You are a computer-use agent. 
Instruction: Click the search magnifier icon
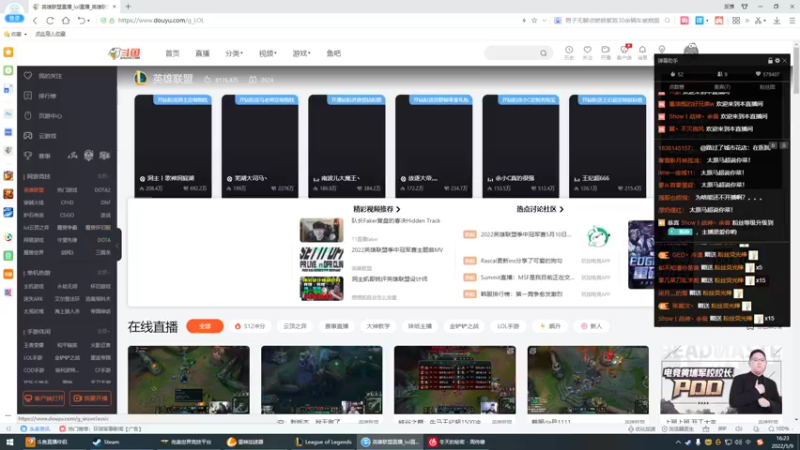543,53
